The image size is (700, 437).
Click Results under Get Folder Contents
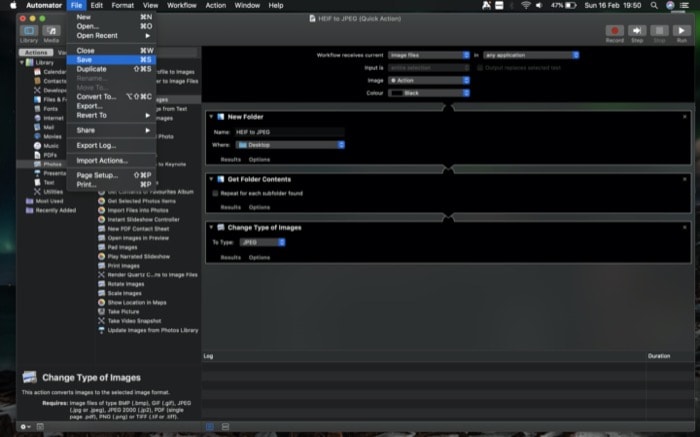coord(231,208)
